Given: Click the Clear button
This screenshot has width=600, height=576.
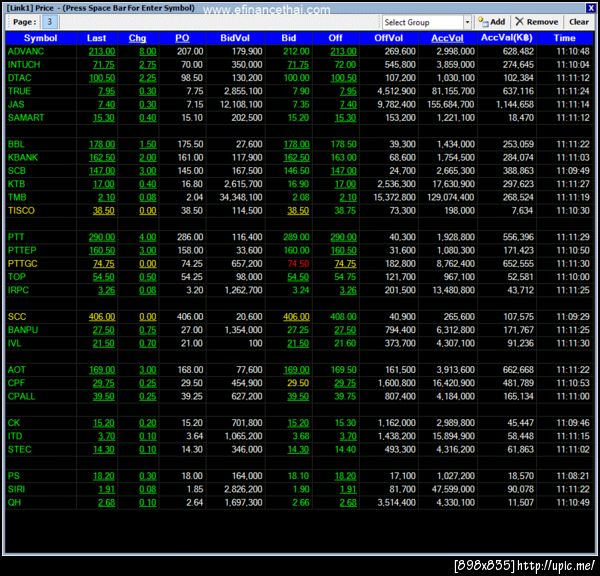Looking at the screenshot, I should pyautogui.click(x=578, y=22).
